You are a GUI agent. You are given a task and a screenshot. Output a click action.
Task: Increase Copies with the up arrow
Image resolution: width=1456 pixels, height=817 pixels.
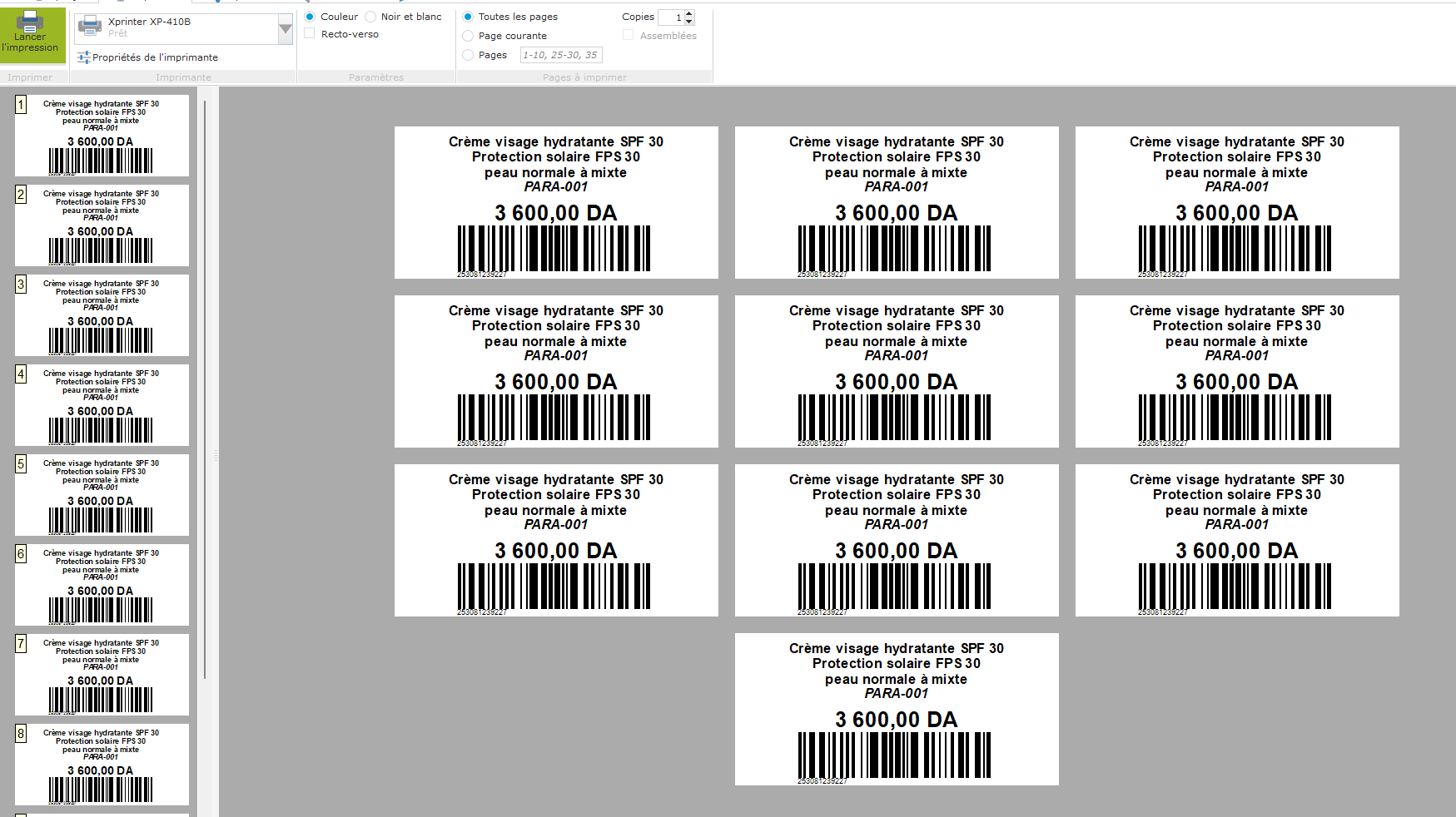click(689, 13)
